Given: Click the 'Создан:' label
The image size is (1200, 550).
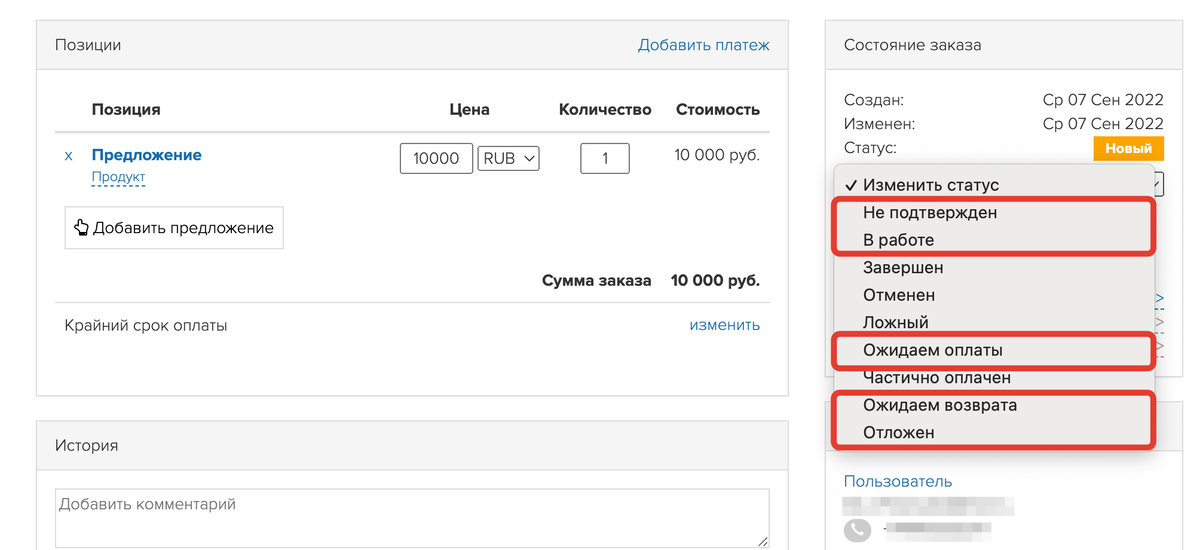Looking at the screenshot, I should [x=874, y=100].
